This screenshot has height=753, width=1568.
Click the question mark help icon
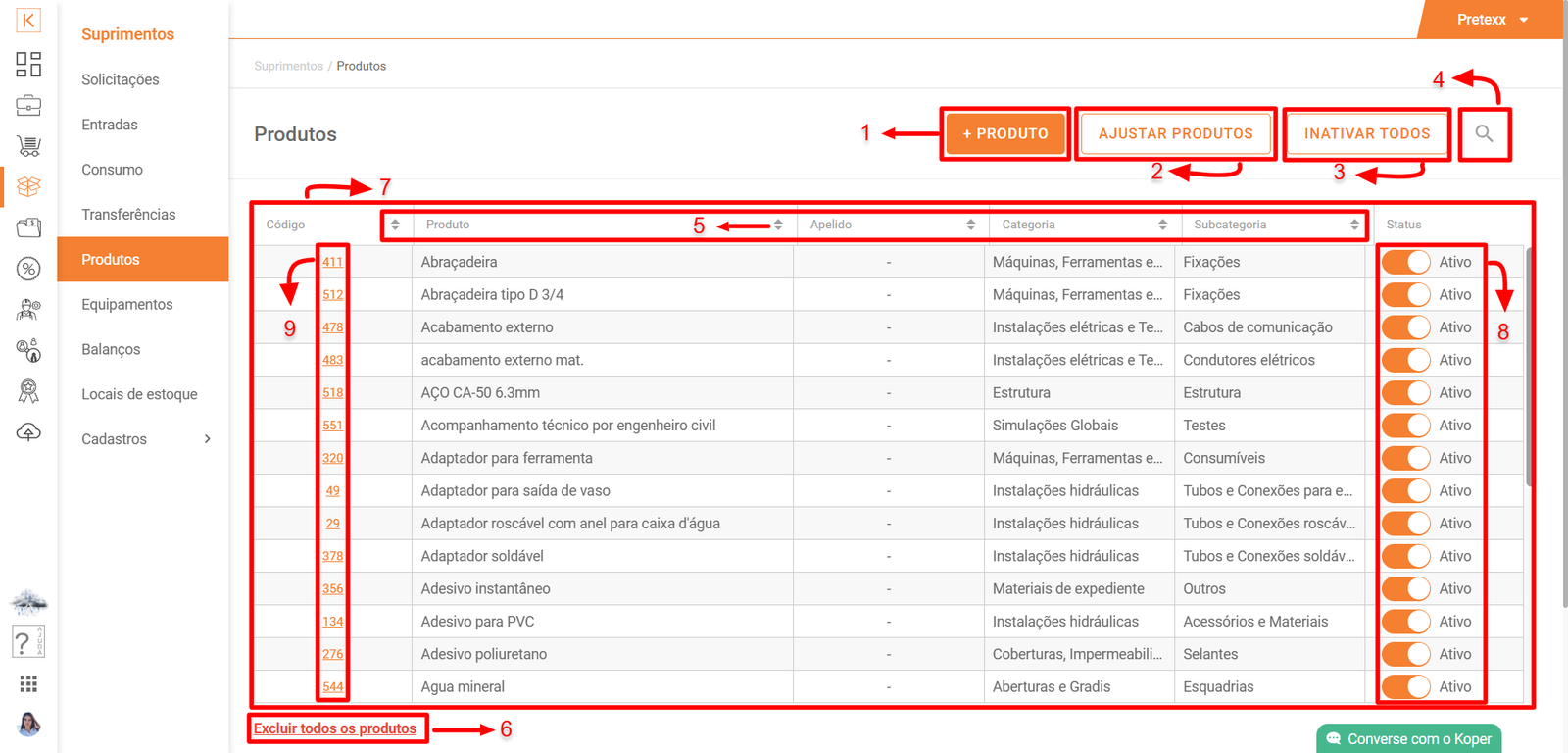(x=24, y=642)
